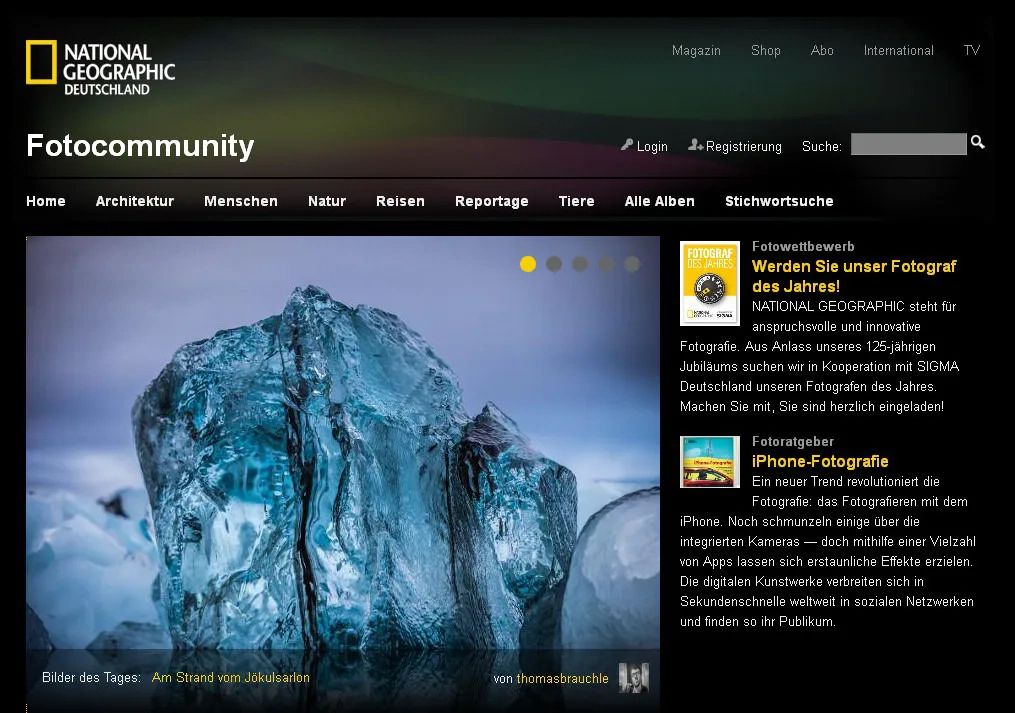Click 'Werden Sie unser Fotograf des Jahres!' headline
Image resolution: width=1015 pixels, height=713 pixels.
pyautogui.click(x=853, y=276)
